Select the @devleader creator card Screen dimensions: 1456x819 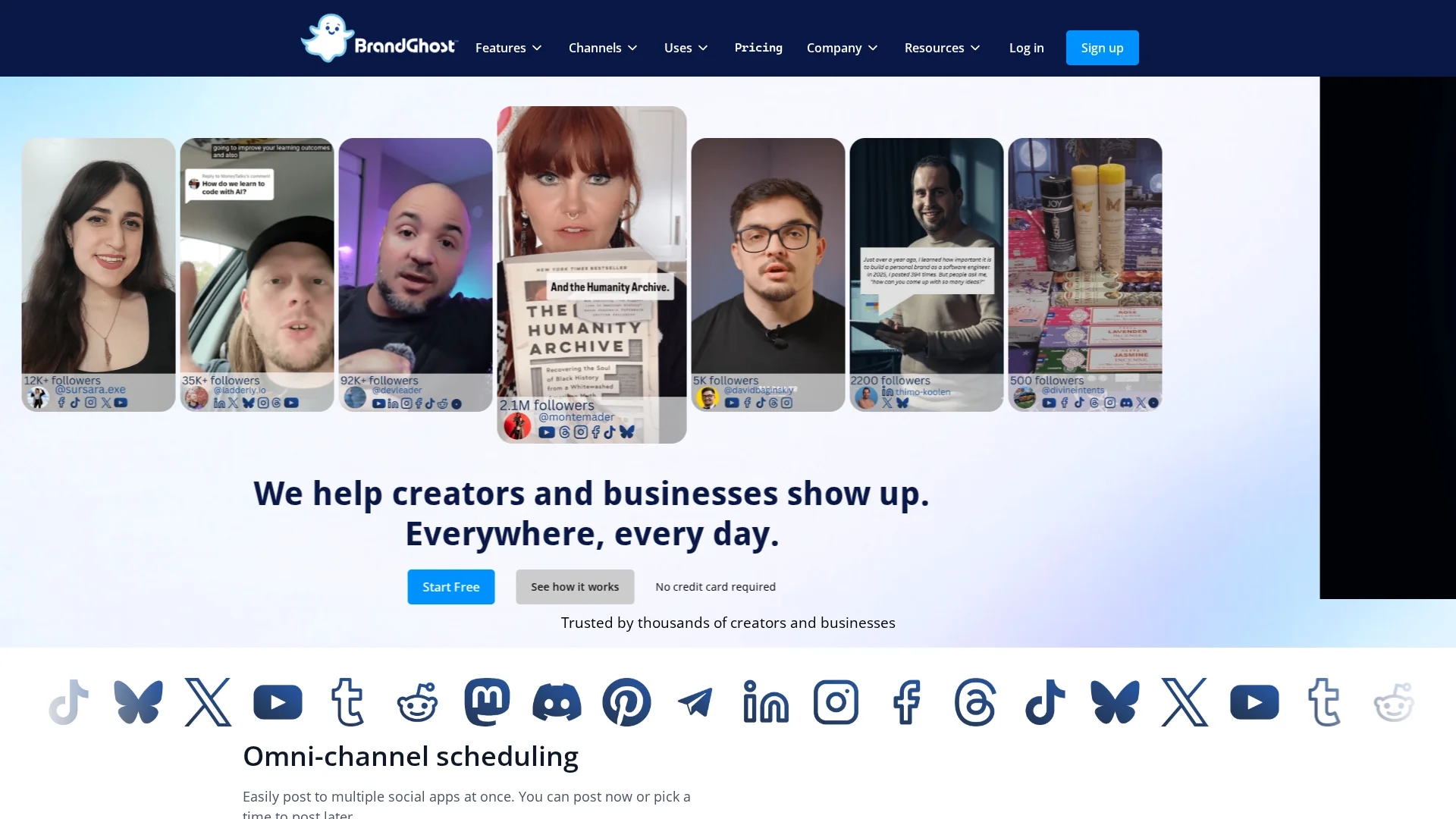click(416, 275)
